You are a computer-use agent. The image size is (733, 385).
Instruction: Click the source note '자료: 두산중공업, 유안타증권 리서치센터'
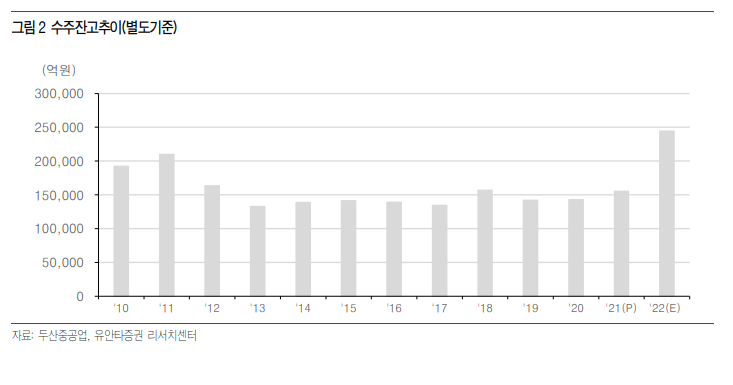tap(104, 335)
